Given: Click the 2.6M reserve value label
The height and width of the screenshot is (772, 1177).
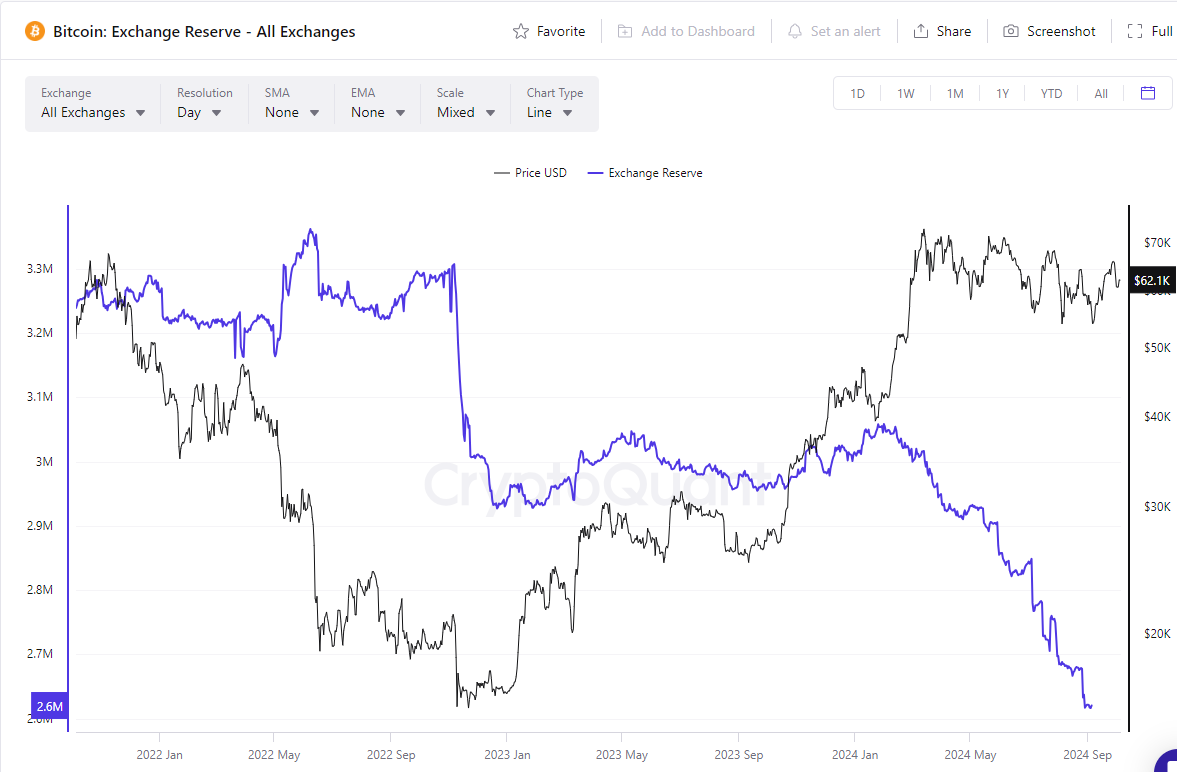Looking at the screenshot, I should (50, 707).
